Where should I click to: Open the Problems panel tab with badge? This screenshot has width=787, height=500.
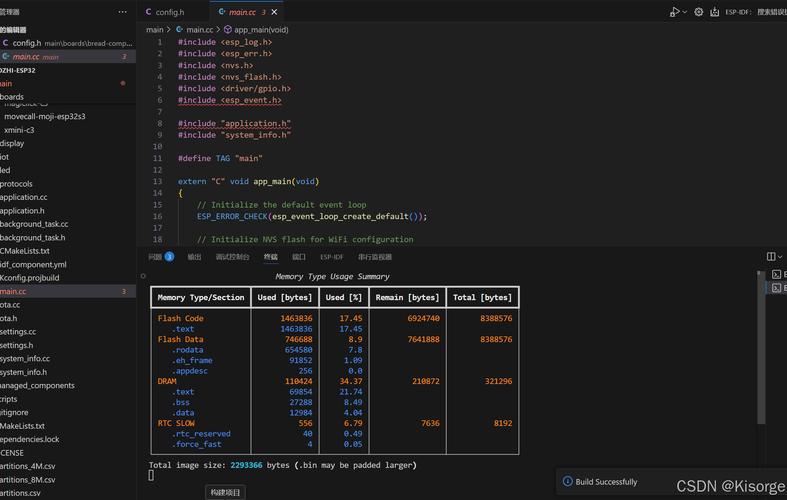point(161,257)
